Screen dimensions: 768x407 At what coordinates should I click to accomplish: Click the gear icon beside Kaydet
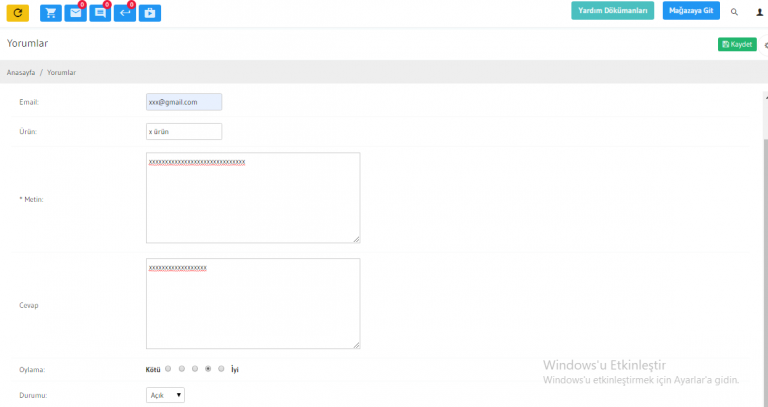click(765, 44)
